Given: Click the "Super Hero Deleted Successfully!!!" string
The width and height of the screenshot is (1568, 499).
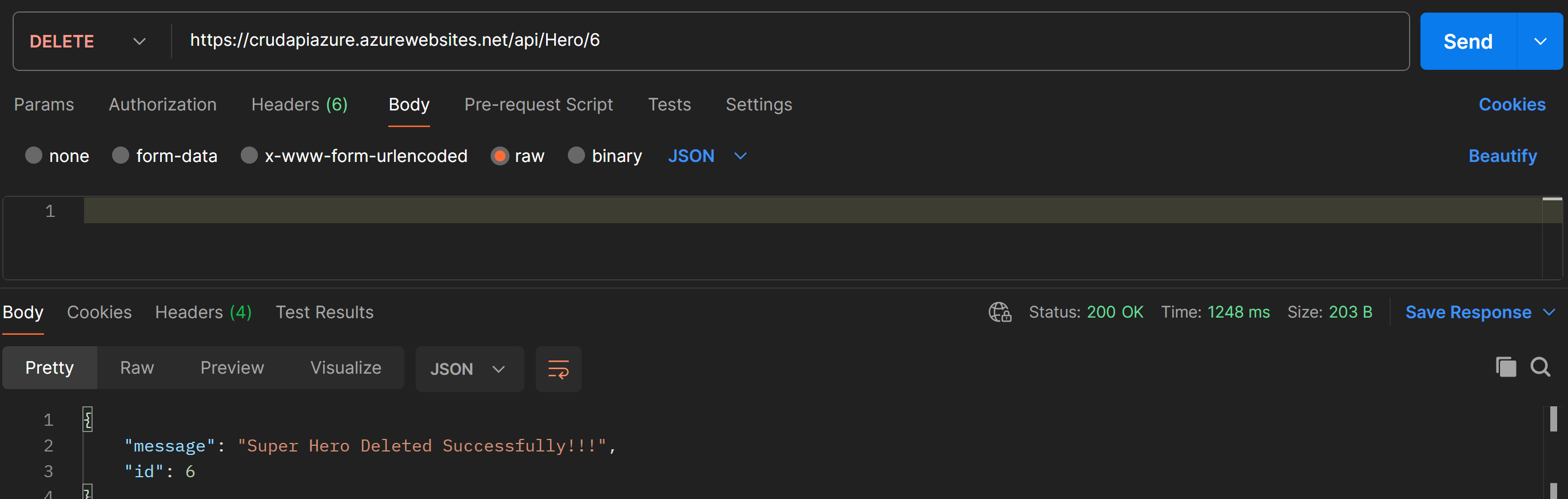Looking at the screenshot, I should [x=422, y=445].
